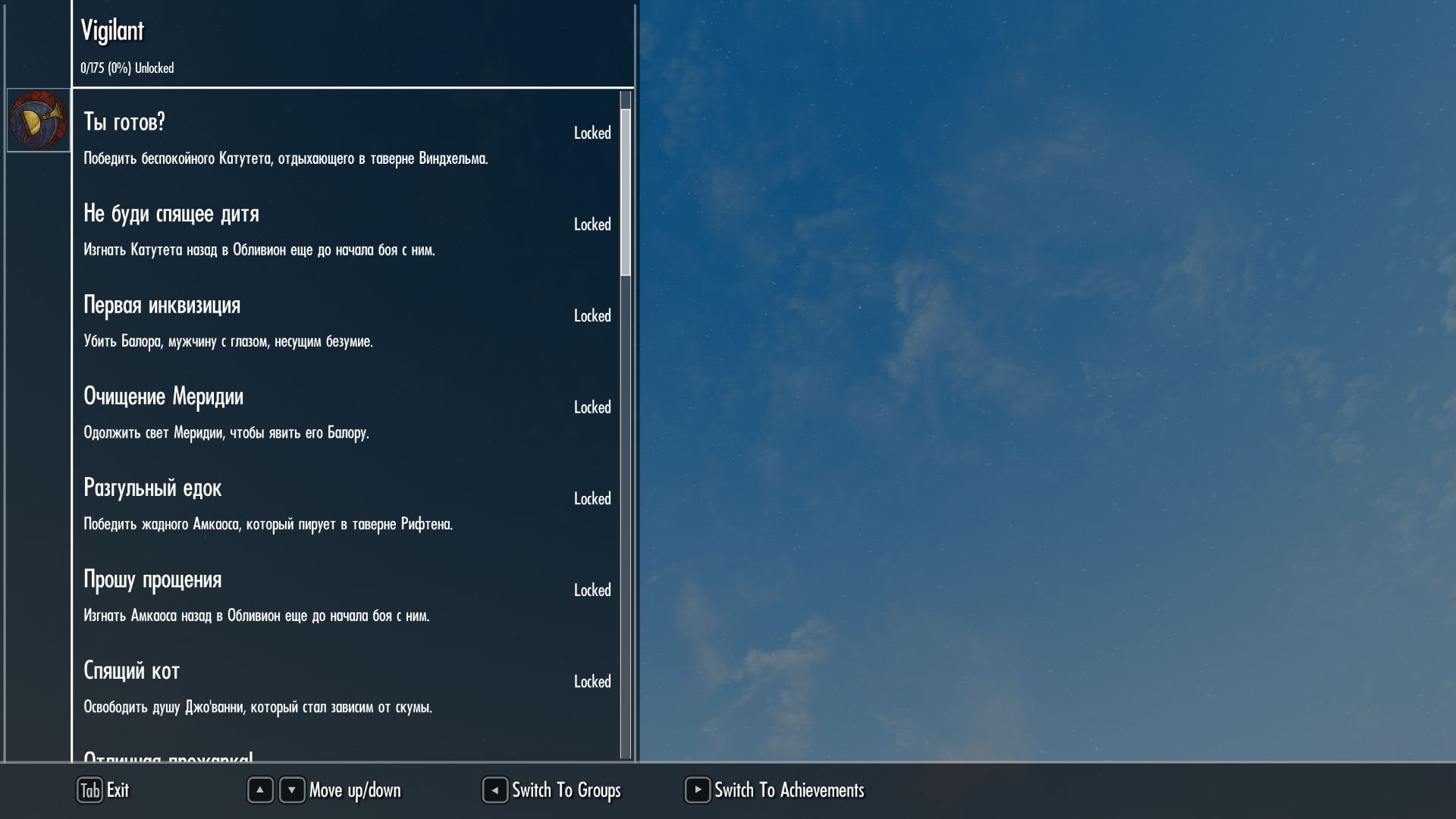This screenshot has width=1456, height=819.
Task: Click the Move up/down label
Action: 355,790
